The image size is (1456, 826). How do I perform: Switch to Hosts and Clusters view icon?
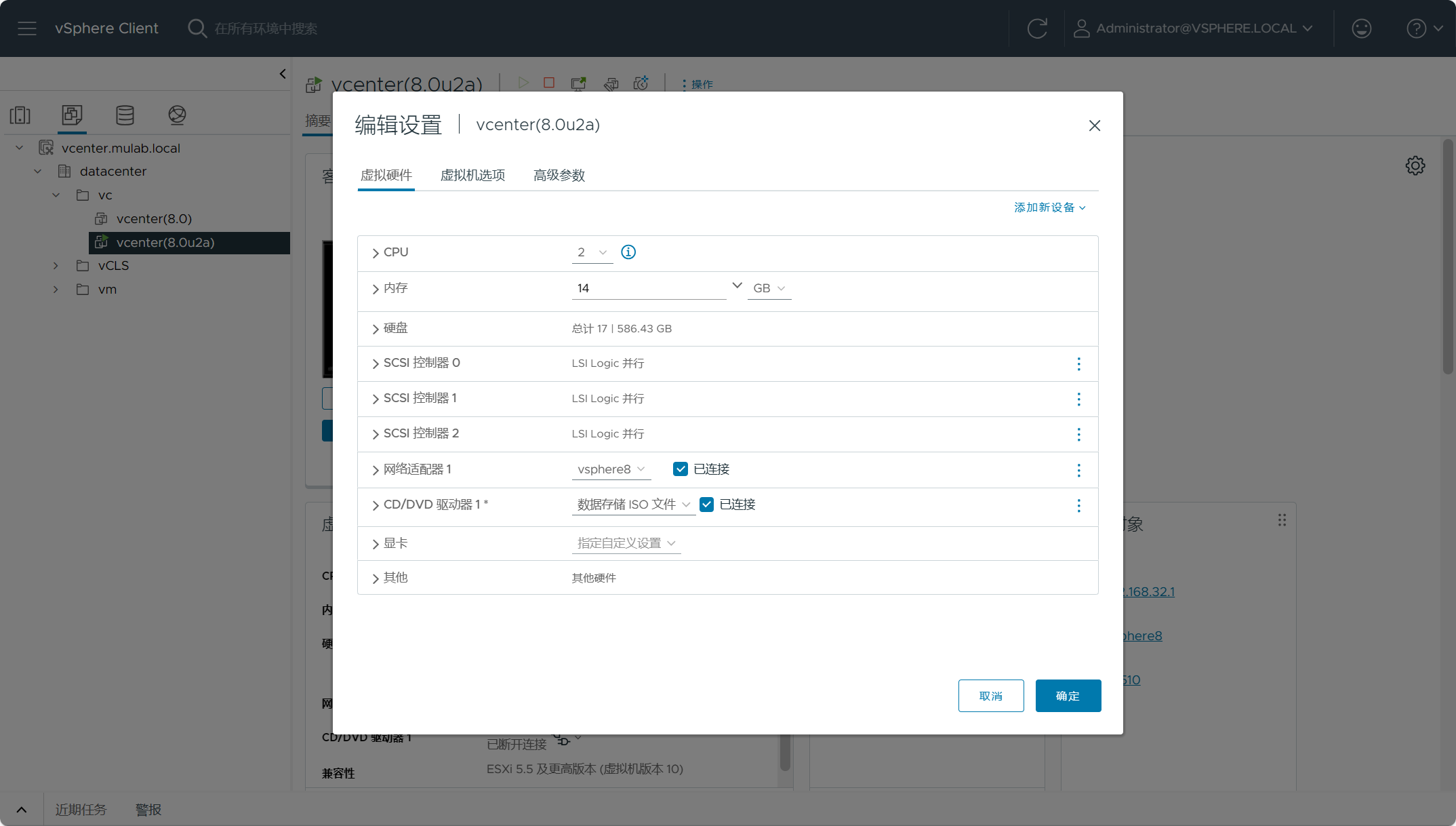[20, 115]
